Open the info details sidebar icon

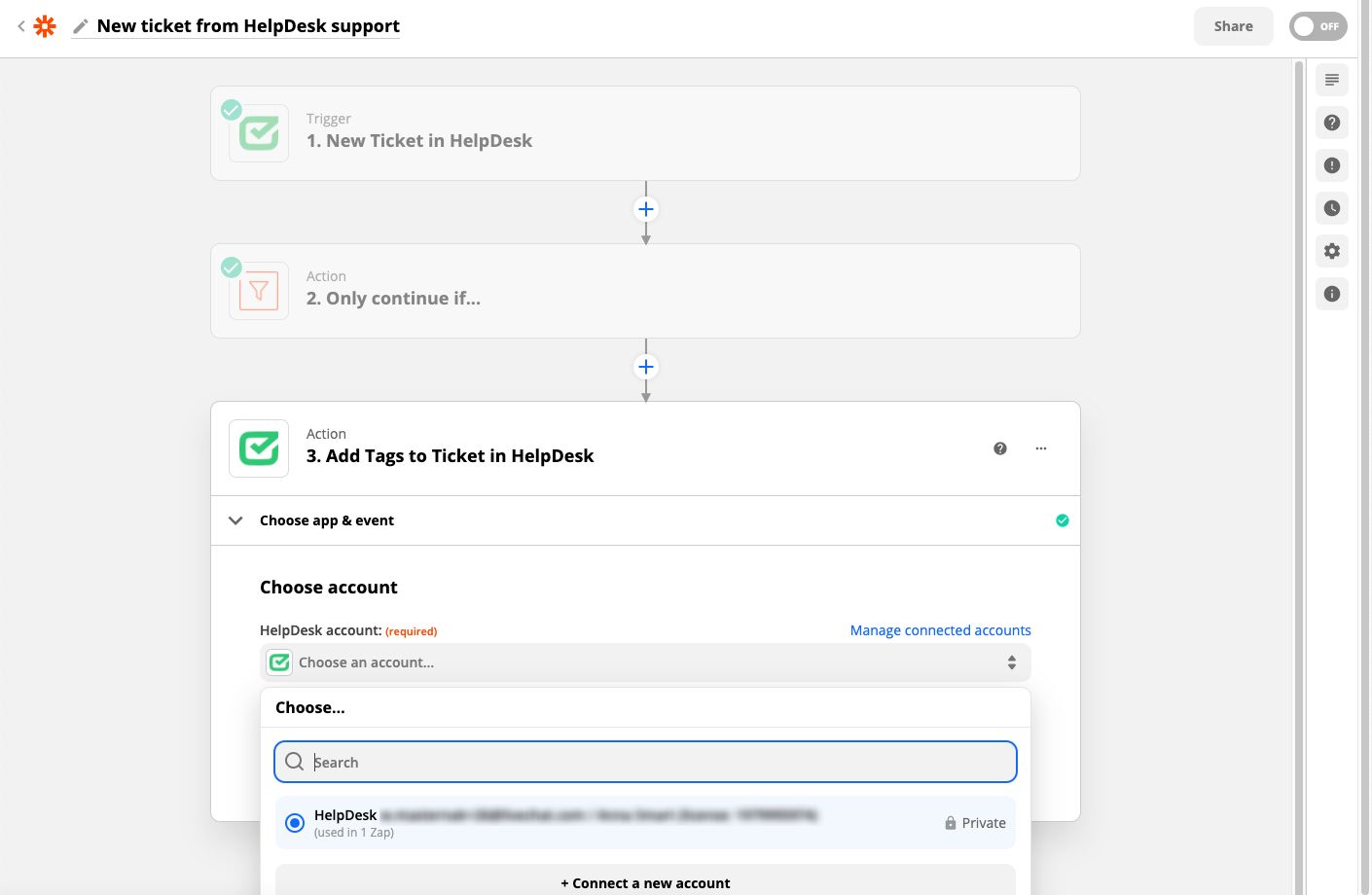pyautogui.click(x=1332, y=294)
